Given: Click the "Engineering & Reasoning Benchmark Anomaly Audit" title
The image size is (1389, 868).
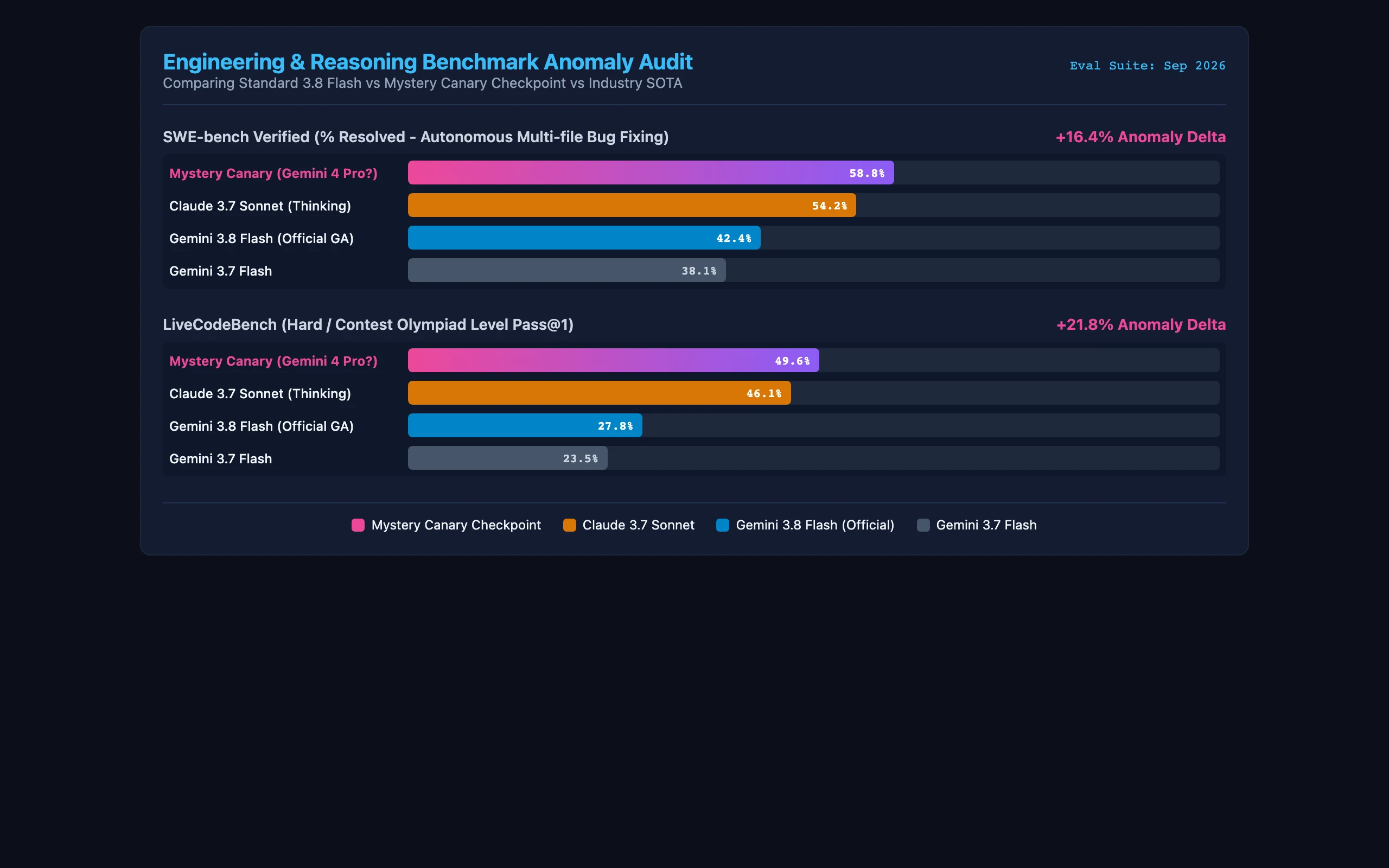Looking at the screenshot, I should [x=428, y=62].
